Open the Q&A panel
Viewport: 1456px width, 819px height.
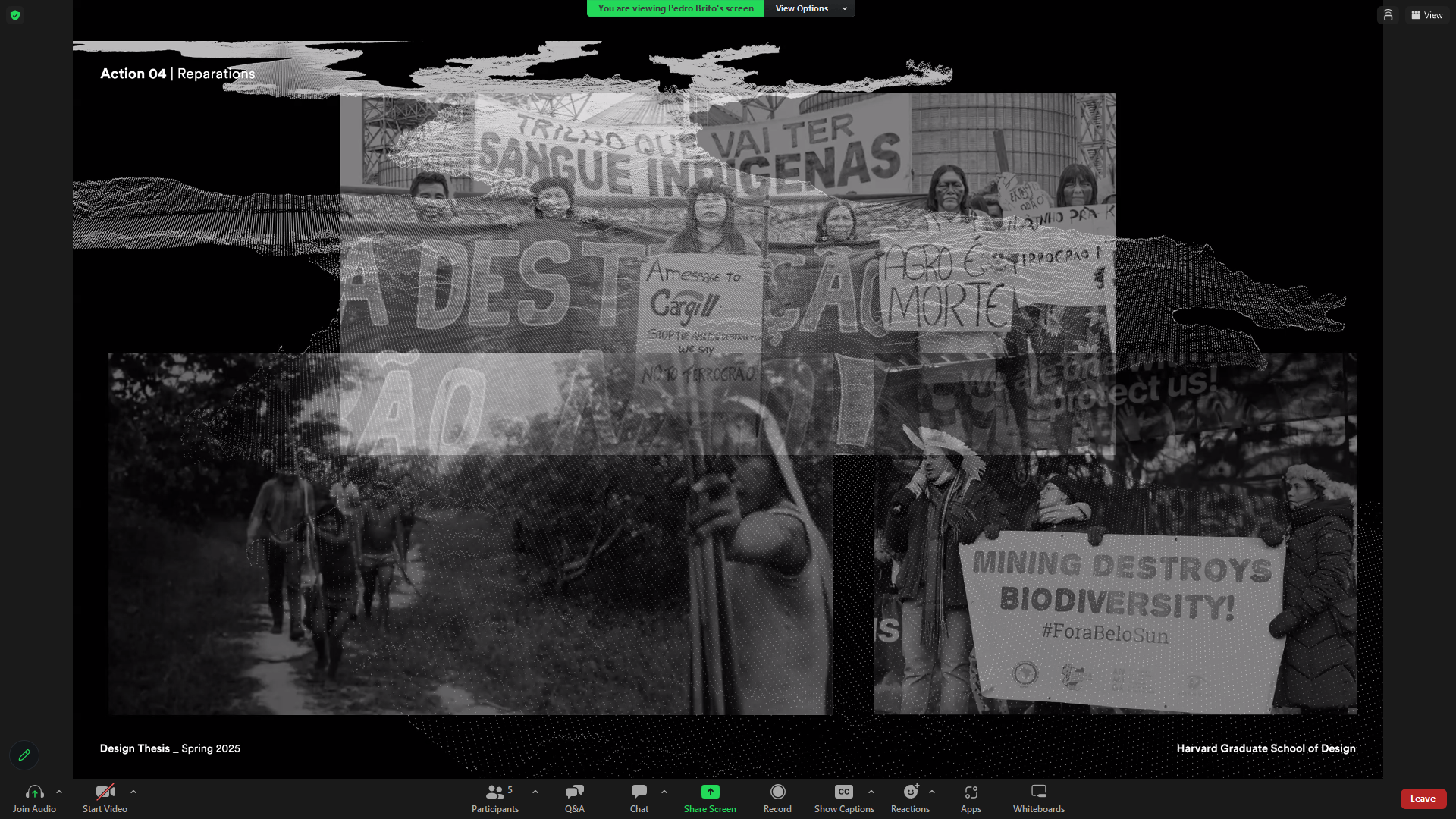tap(574, 799)
